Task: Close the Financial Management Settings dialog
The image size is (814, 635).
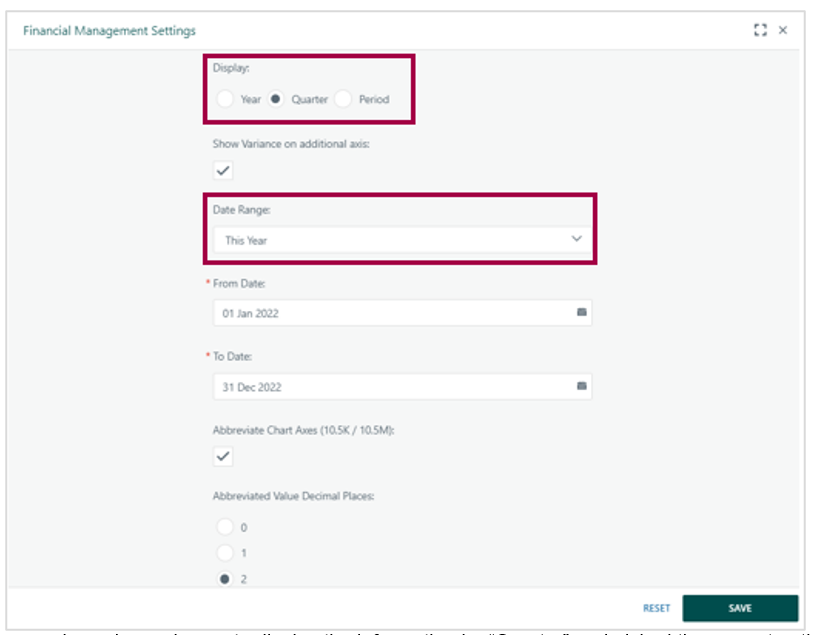Action: (783, 30)
